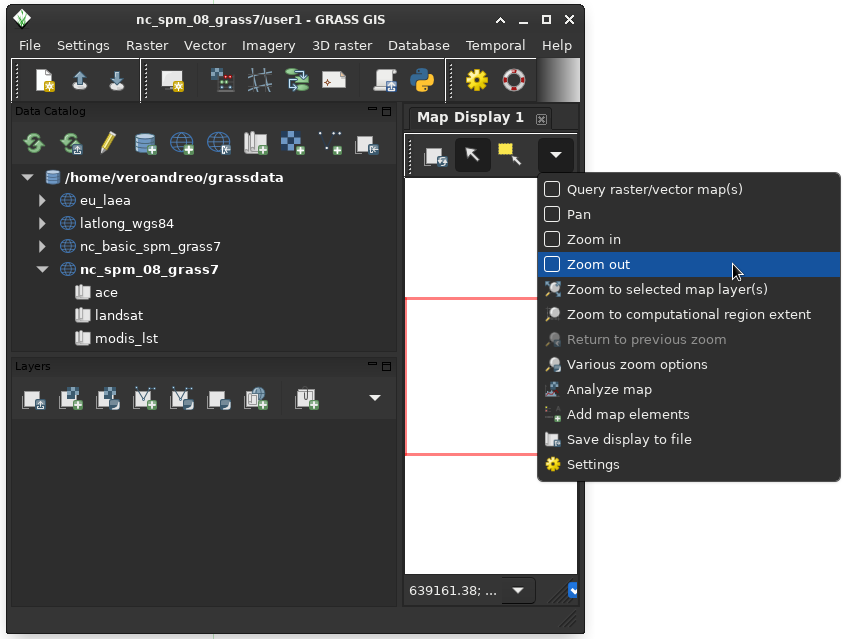
Task: Add existing GRASS database icon
Action: [145, 144]
